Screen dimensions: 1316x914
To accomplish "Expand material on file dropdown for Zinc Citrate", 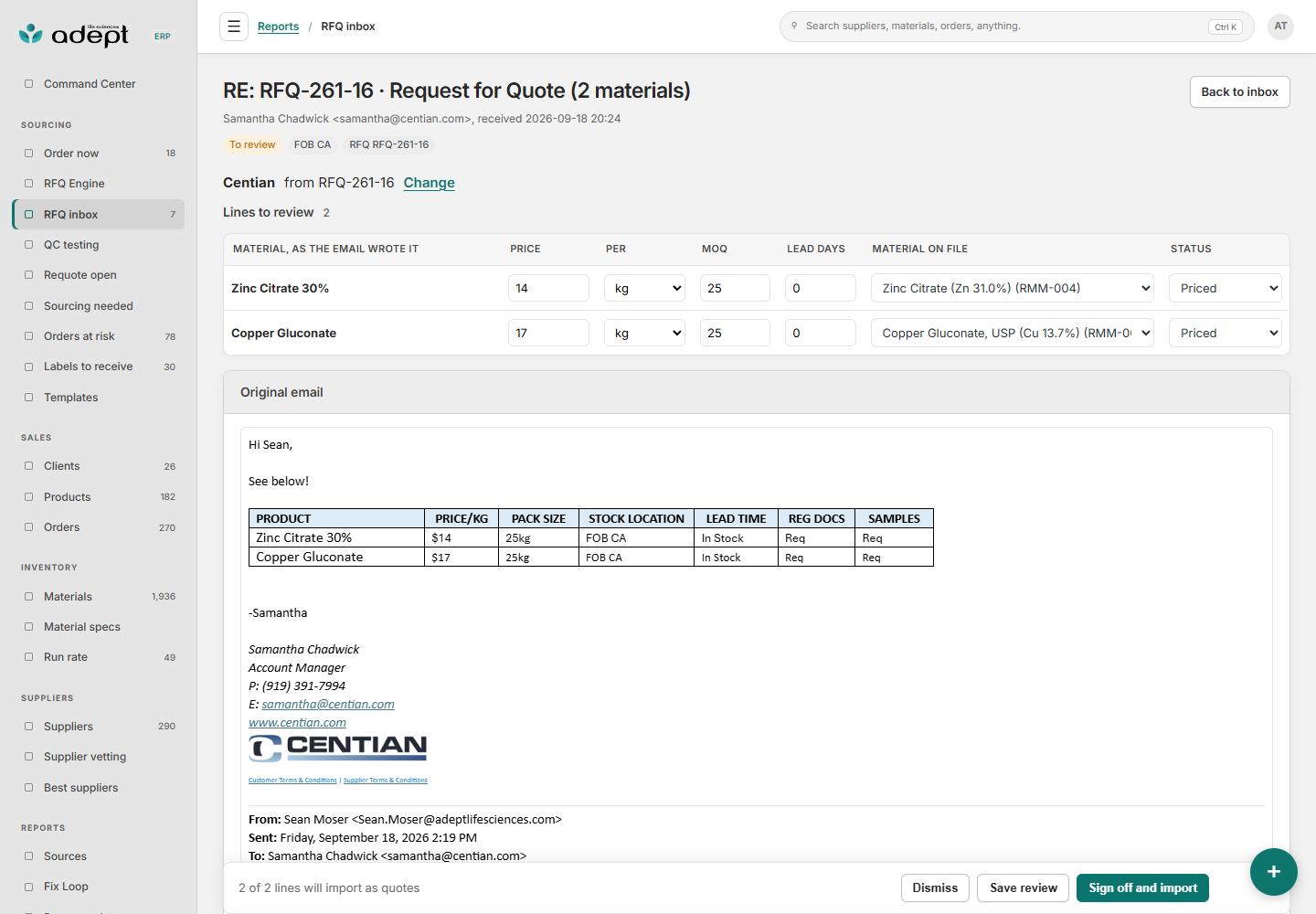I will 1013,288.
